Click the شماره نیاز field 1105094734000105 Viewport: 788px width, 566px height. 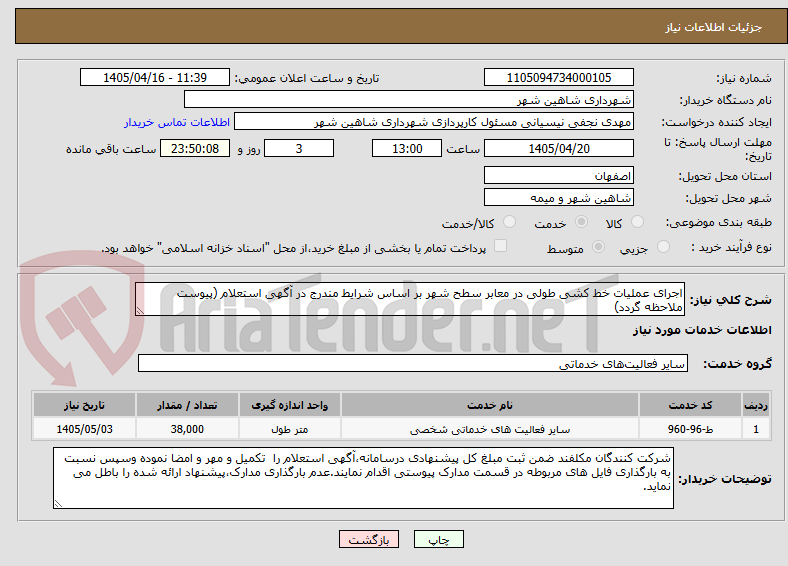pyautogui.click(x=558, y=78)
